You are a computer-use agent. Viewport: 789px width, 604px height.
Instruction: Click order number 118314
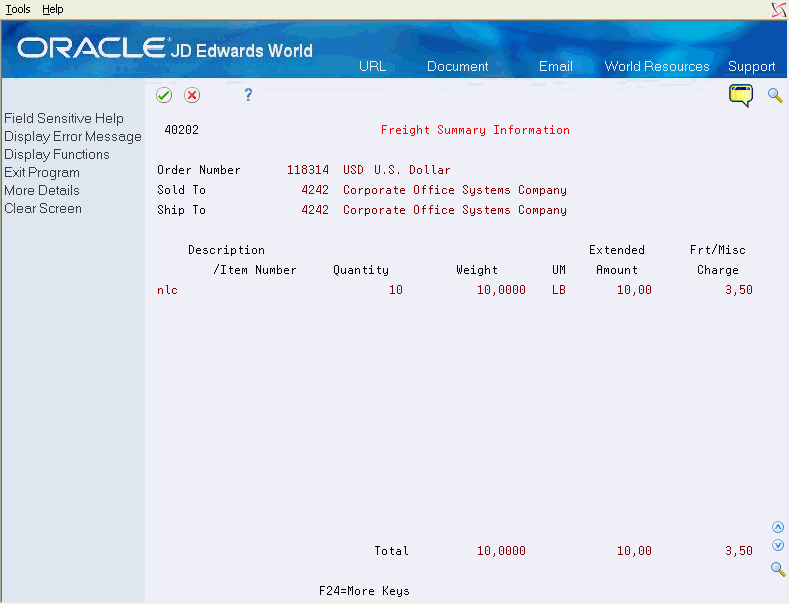click(307, 170)
